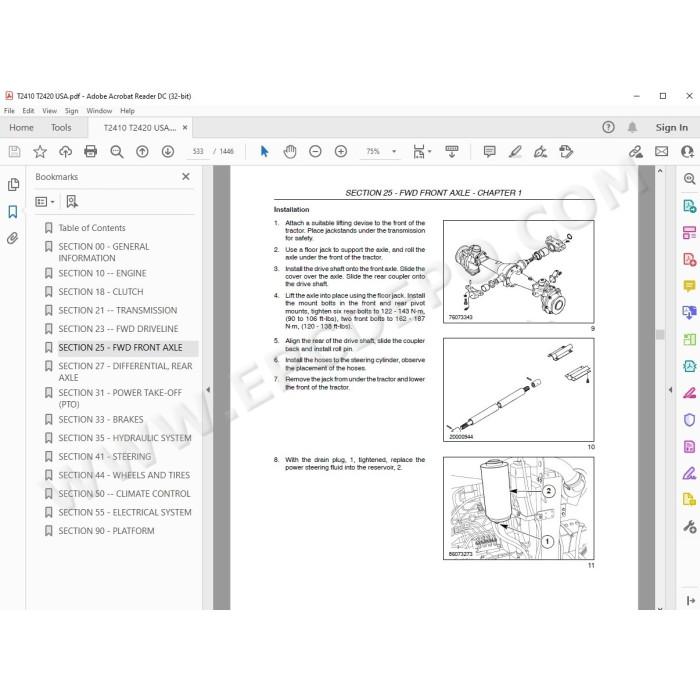
Task: Expand right pane with bottom arrow icon
Action: pos(690,600)
